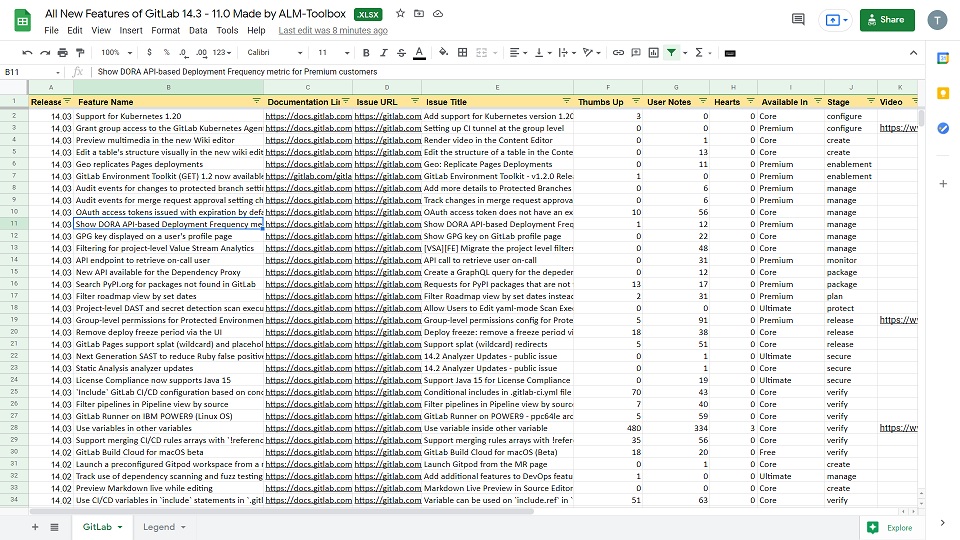The width and height of the screenshot is (960, 540).
Task: Open the Format menu
Action: coord(165,31)
